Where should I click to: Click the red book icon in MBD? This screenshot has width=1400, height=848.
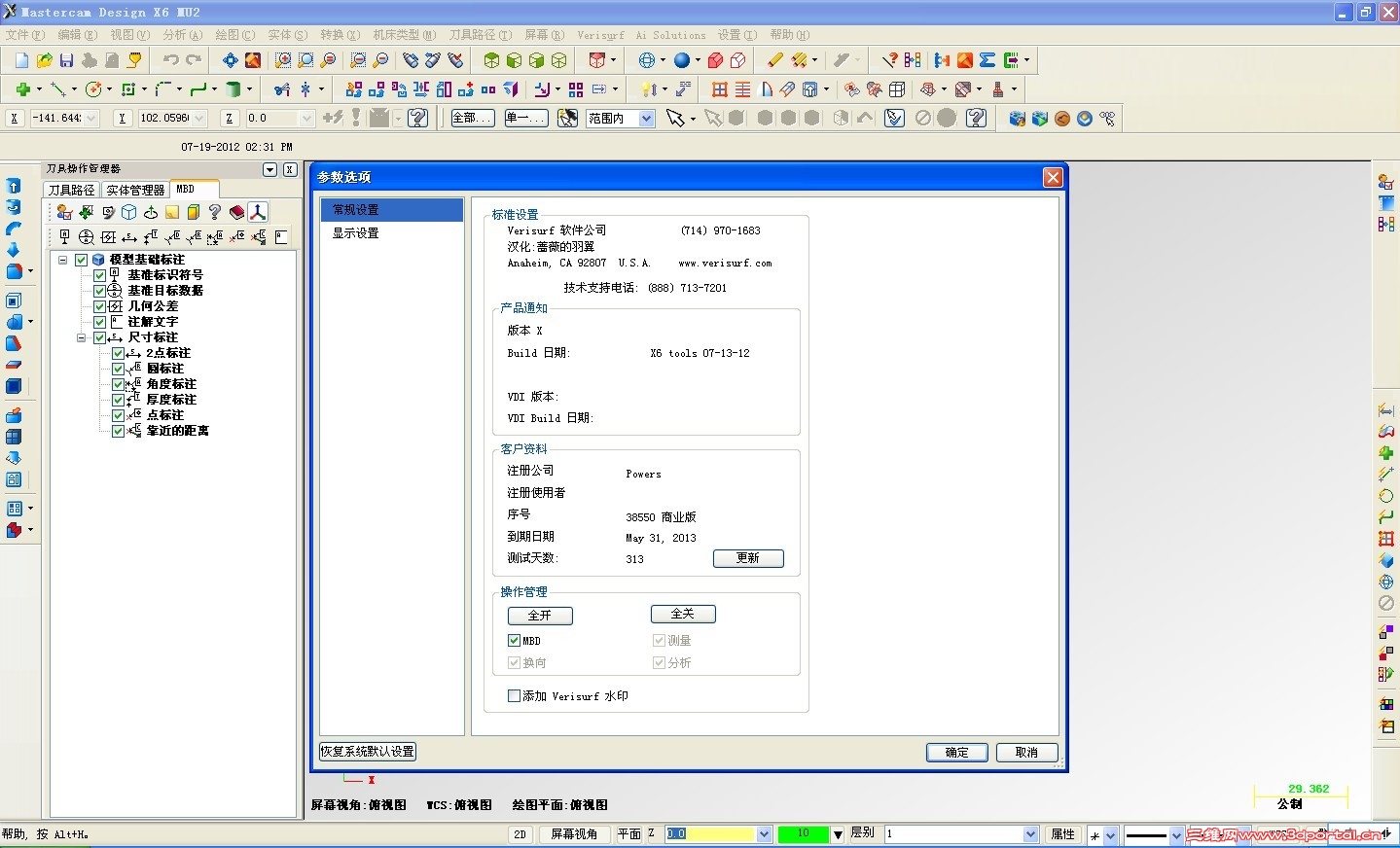(236, 212)
